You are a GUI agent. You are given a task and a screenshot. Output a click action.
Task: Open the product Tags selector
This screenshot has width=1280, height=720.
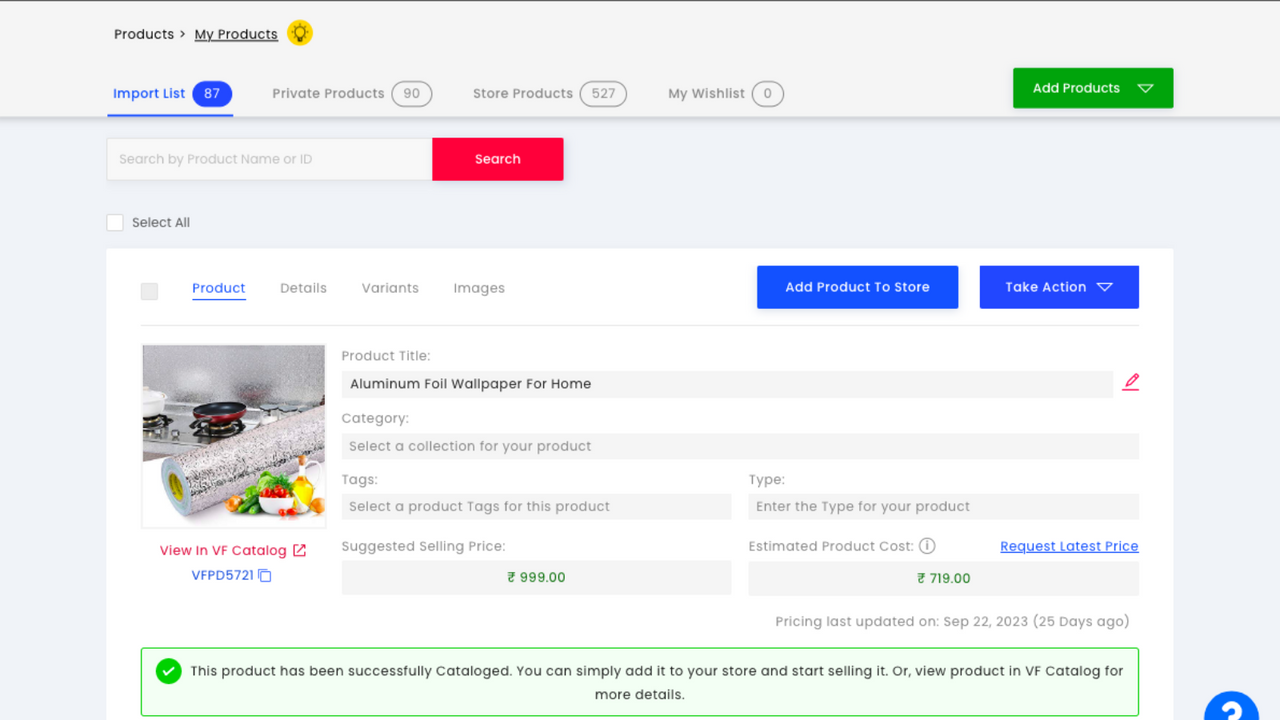(x=536, y=506)
